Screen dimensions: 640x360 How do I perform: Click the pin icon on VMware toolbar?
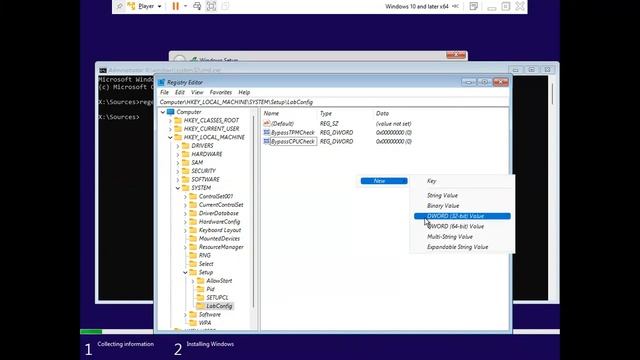(x=119, y=6)
